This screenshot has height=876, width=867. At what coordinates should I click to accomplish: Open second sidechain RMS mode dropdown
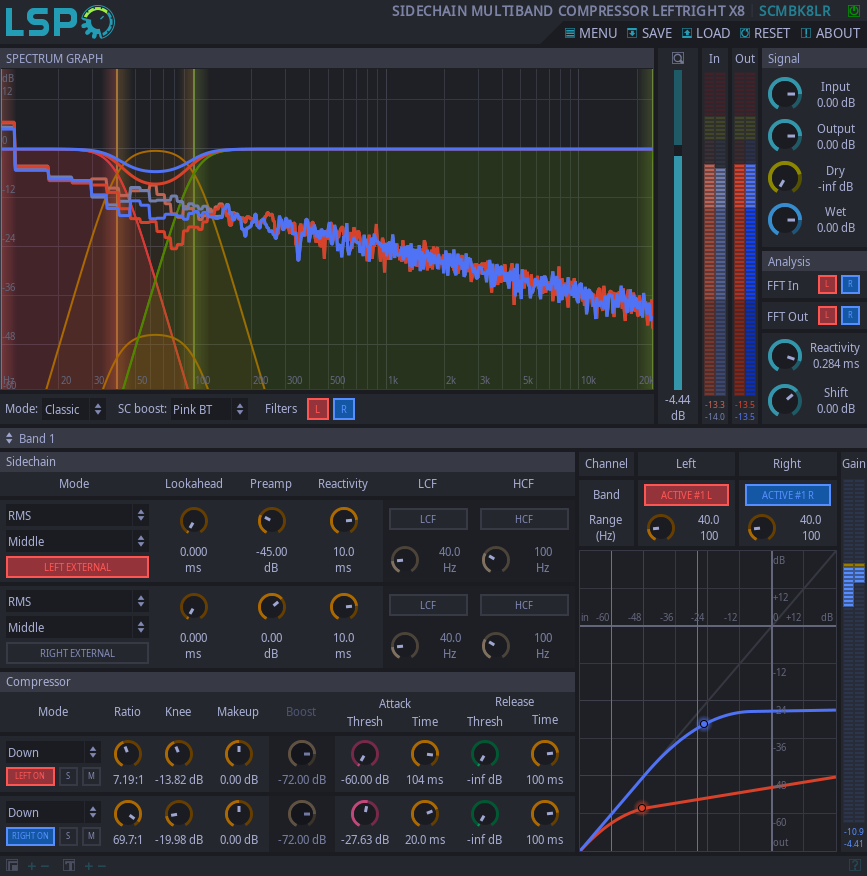(x=77, y=601)
